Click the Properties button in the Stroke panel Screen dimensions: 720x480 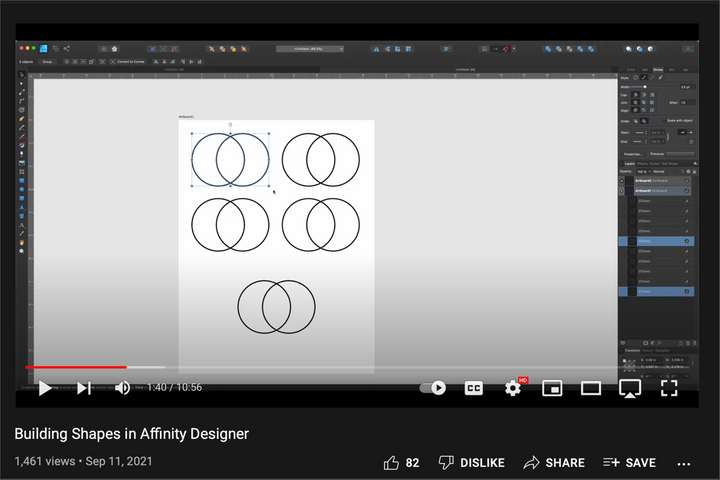tap(633, 154)
